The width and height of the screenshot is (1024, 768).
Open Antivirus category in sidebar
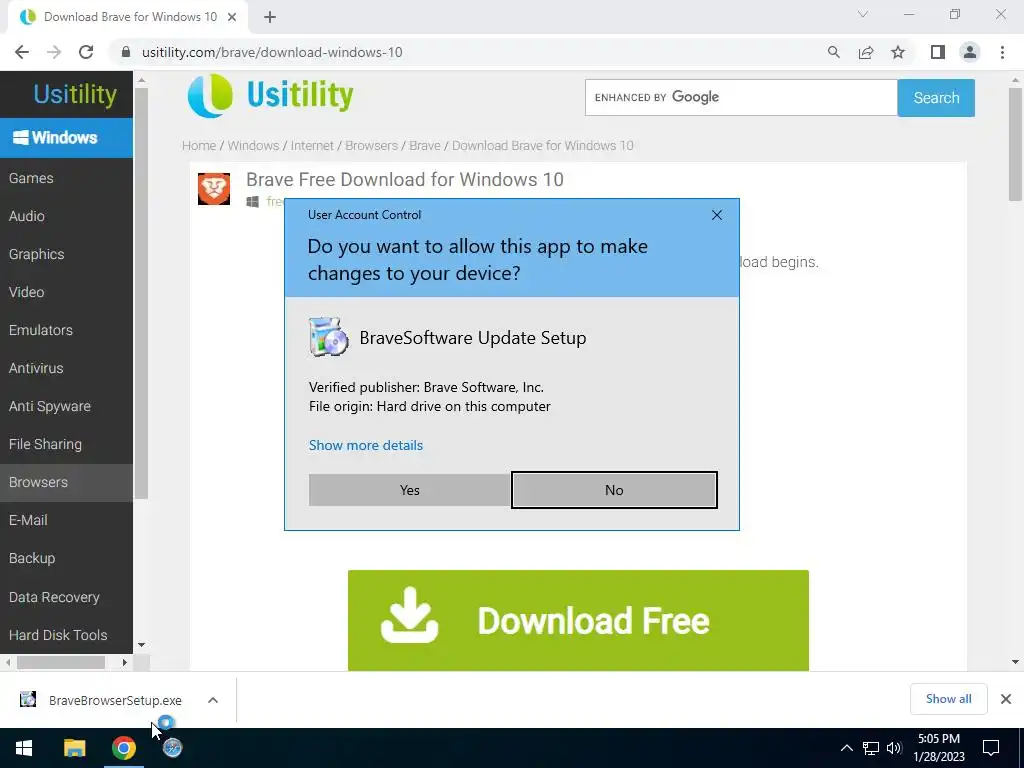(66, 368)
